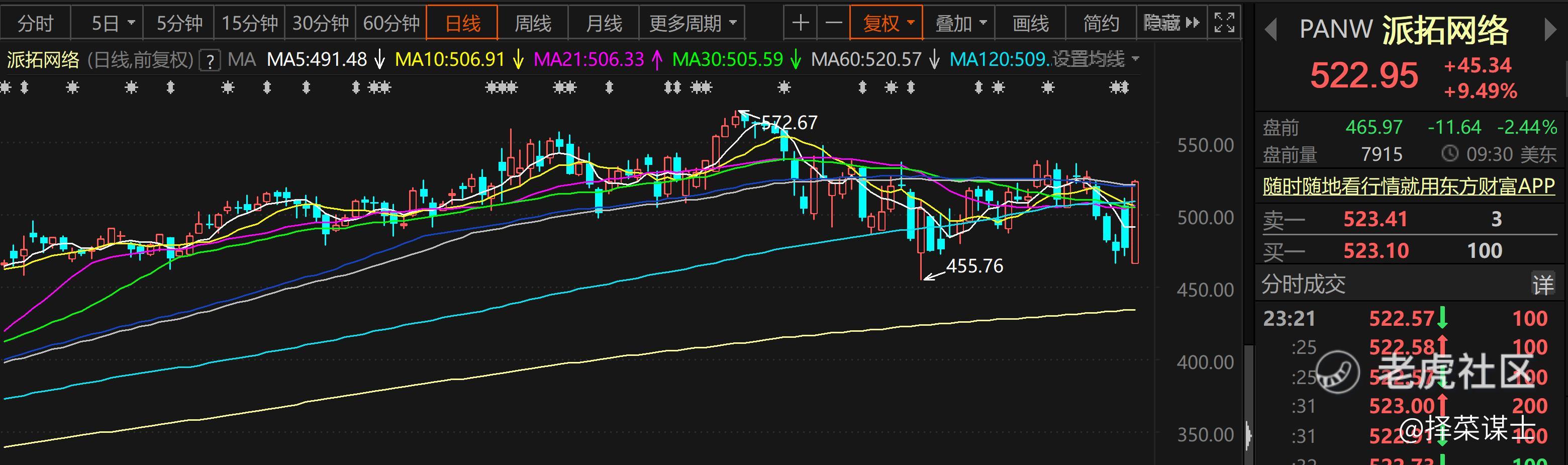Click the MA120 indicator value
The width and height of the screenshot is (1568, 465).
pyautogui.click(x=1000, y=59)
